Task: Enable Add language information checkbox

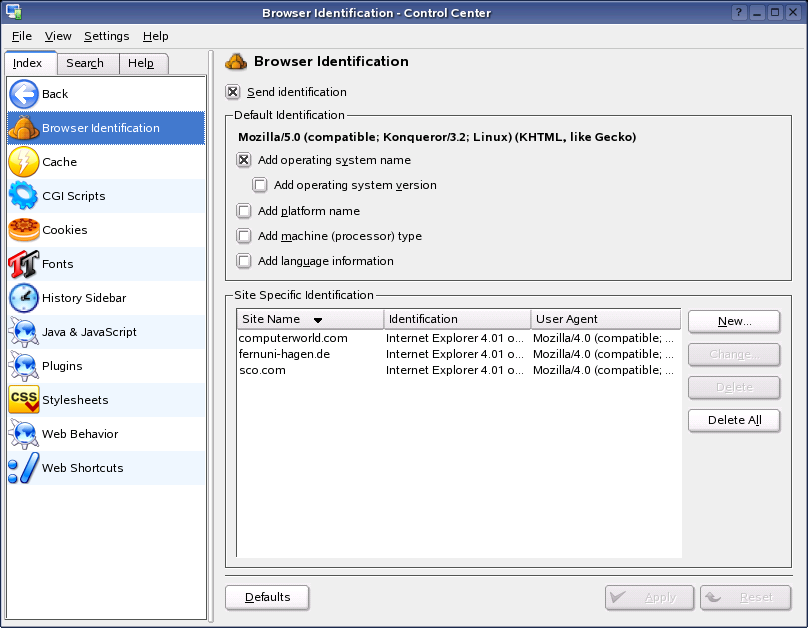Action: click(x=244, y=261)
